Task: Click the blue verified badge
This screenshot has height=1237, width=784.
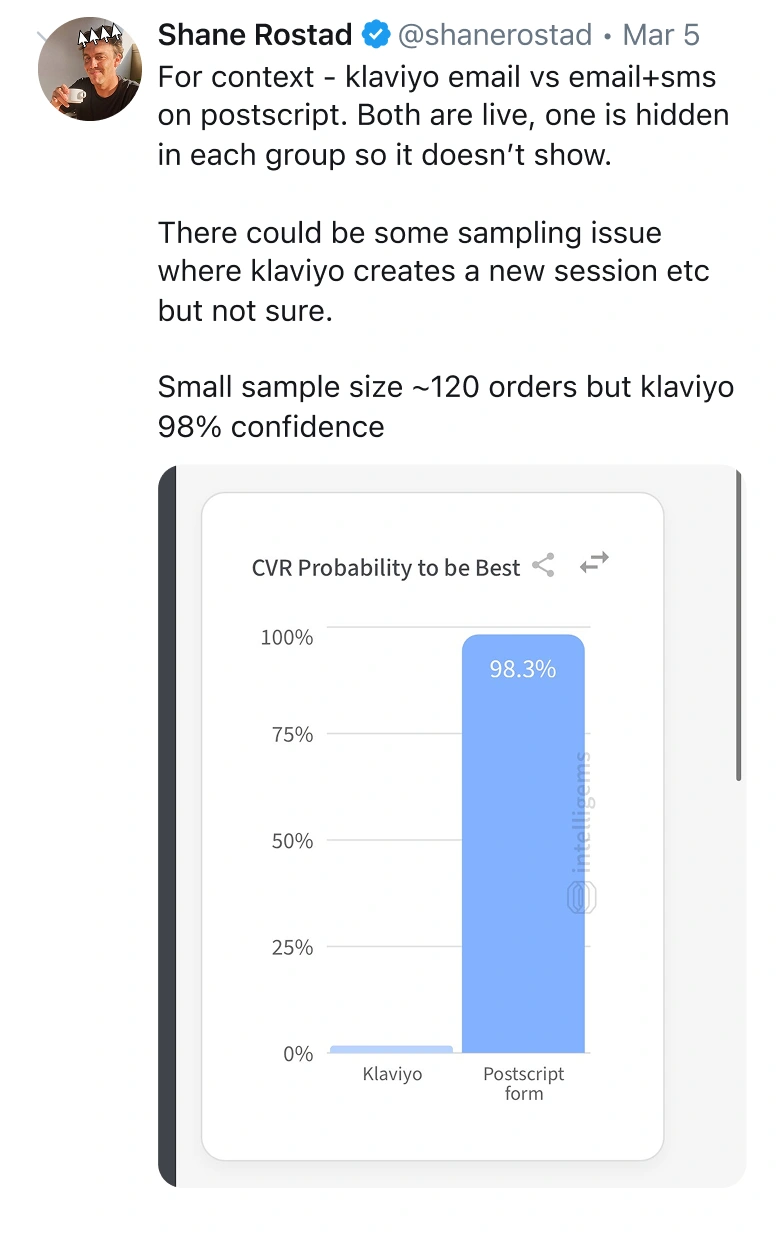Action: (375, 36)
